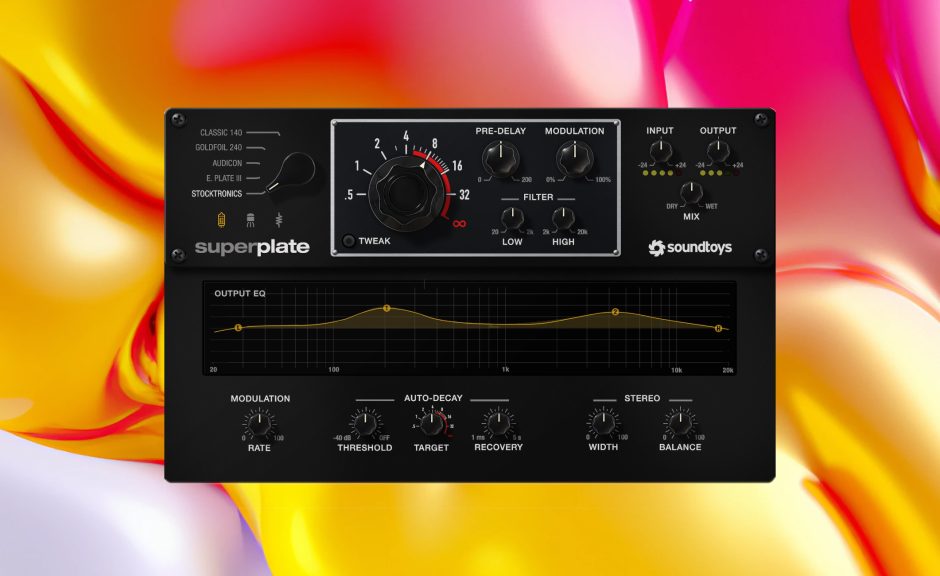Select the resistor solid-state style icon
This screenshot has height=576, width=940.
279,219
